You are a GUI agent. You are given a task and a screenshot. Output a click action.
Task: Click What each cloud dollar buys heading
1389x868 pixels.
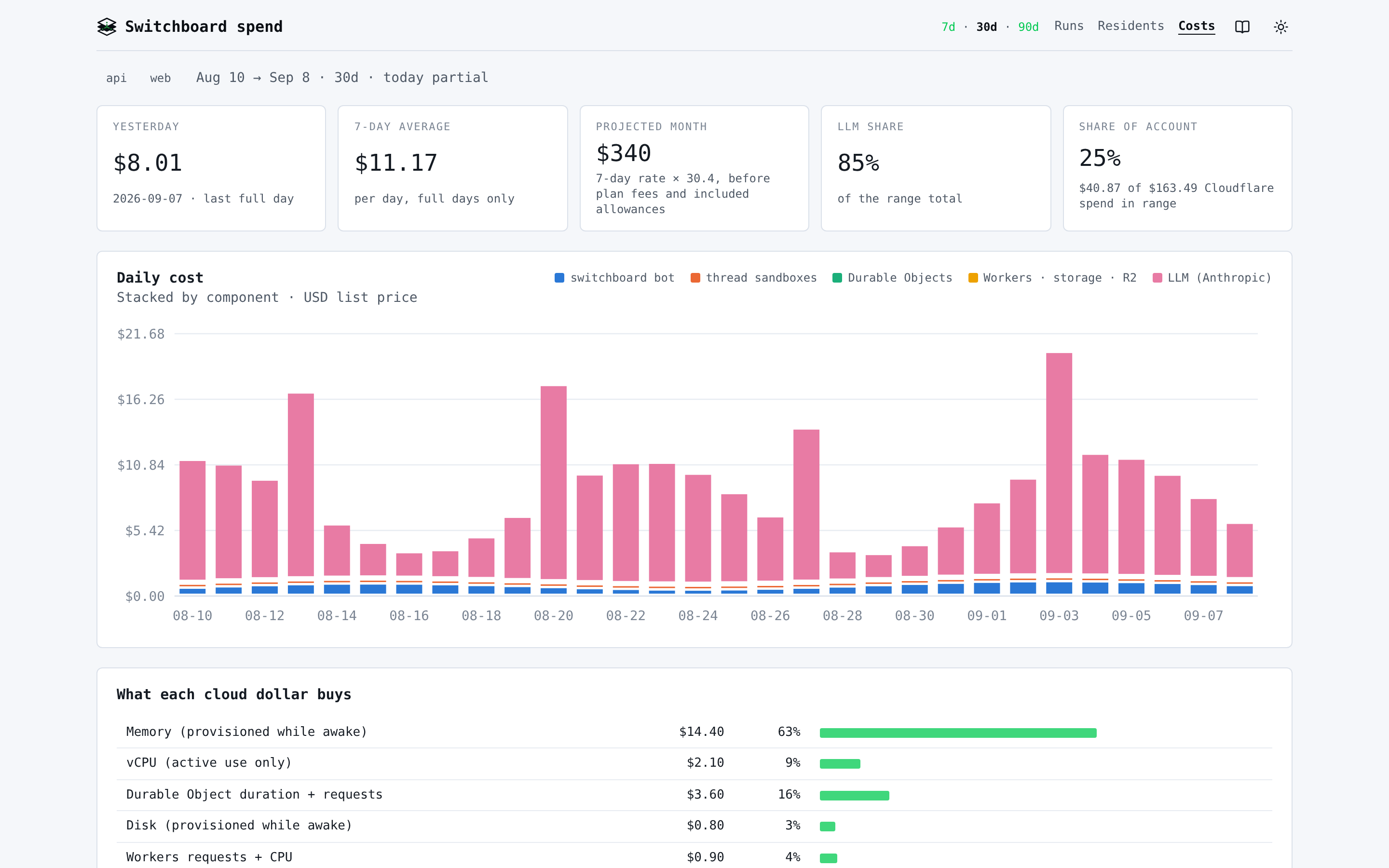[233, 694]
